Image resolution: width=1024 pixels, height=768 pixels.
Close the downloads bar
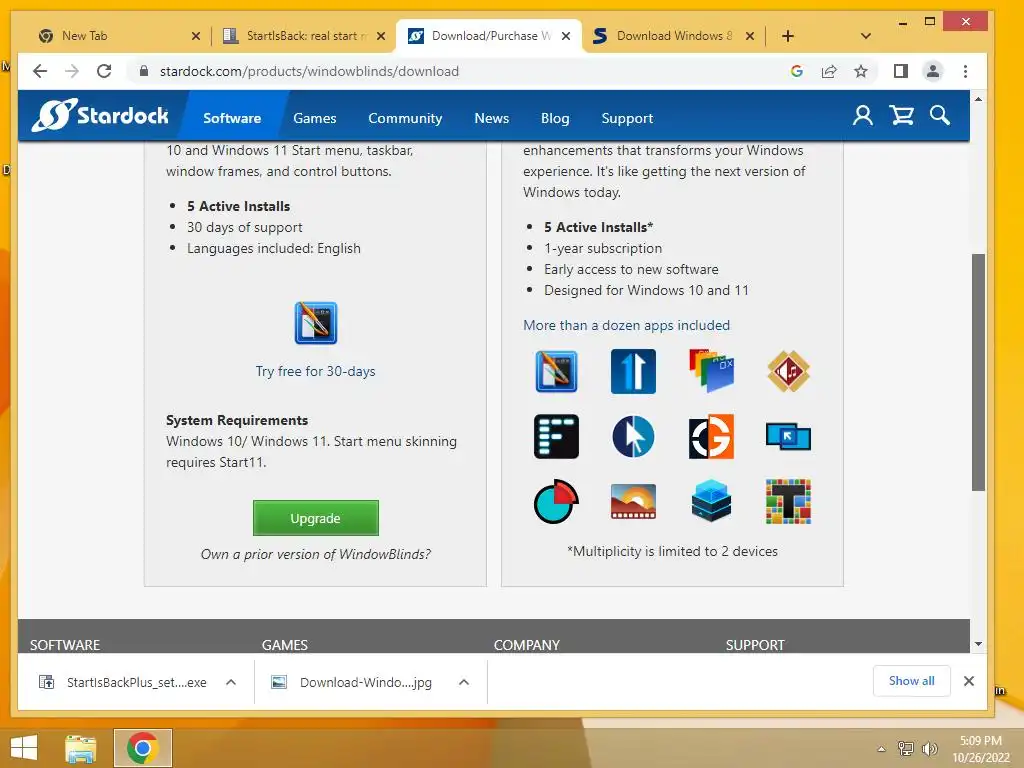click(x=968, y=681)
